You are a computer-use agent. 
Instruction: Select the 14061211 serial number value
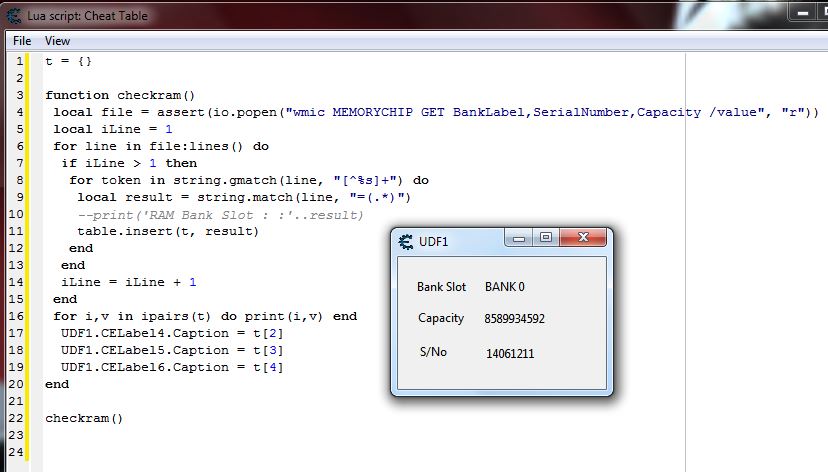click(x=510, y=353)
